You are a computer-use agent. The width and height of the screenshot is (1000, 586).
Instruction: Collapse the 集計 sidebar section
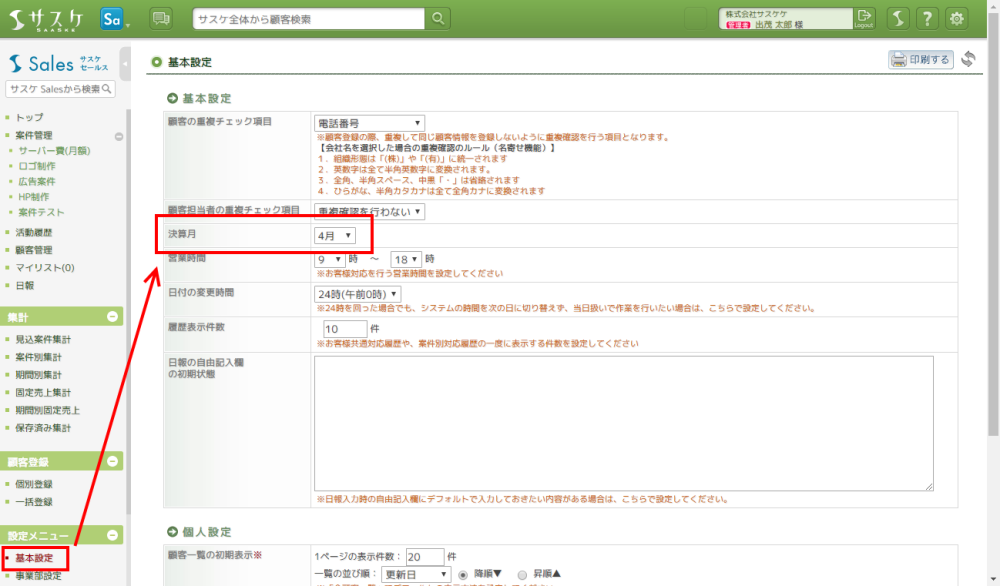(113, 317)
